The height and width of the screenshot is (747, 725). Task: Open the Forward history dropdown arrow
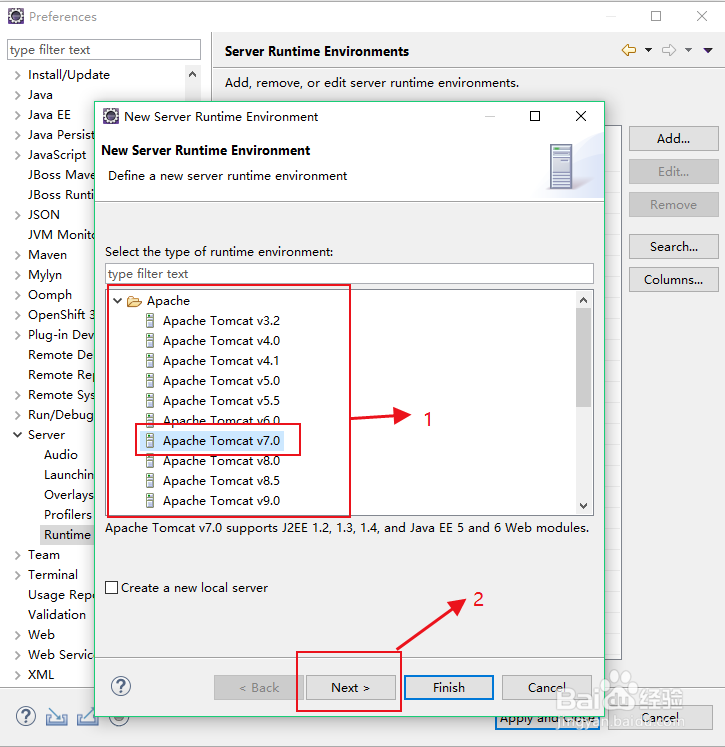click(688, 50)
